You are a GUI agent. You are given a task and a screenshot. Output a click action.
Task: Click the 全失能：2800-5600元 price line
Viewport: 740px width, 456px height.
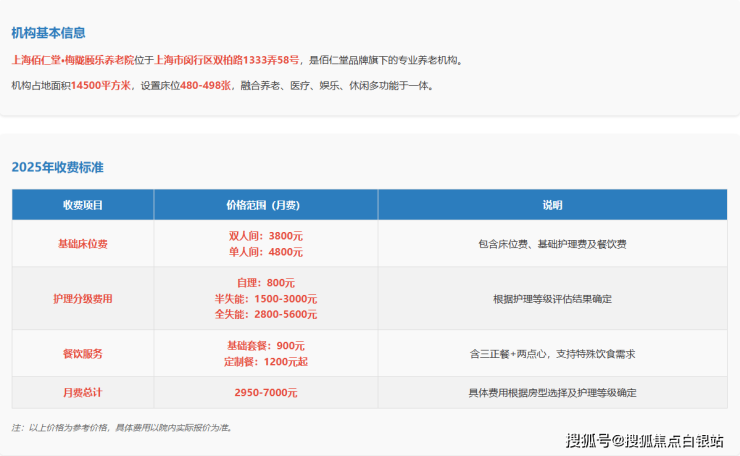[x=265, y=314]
